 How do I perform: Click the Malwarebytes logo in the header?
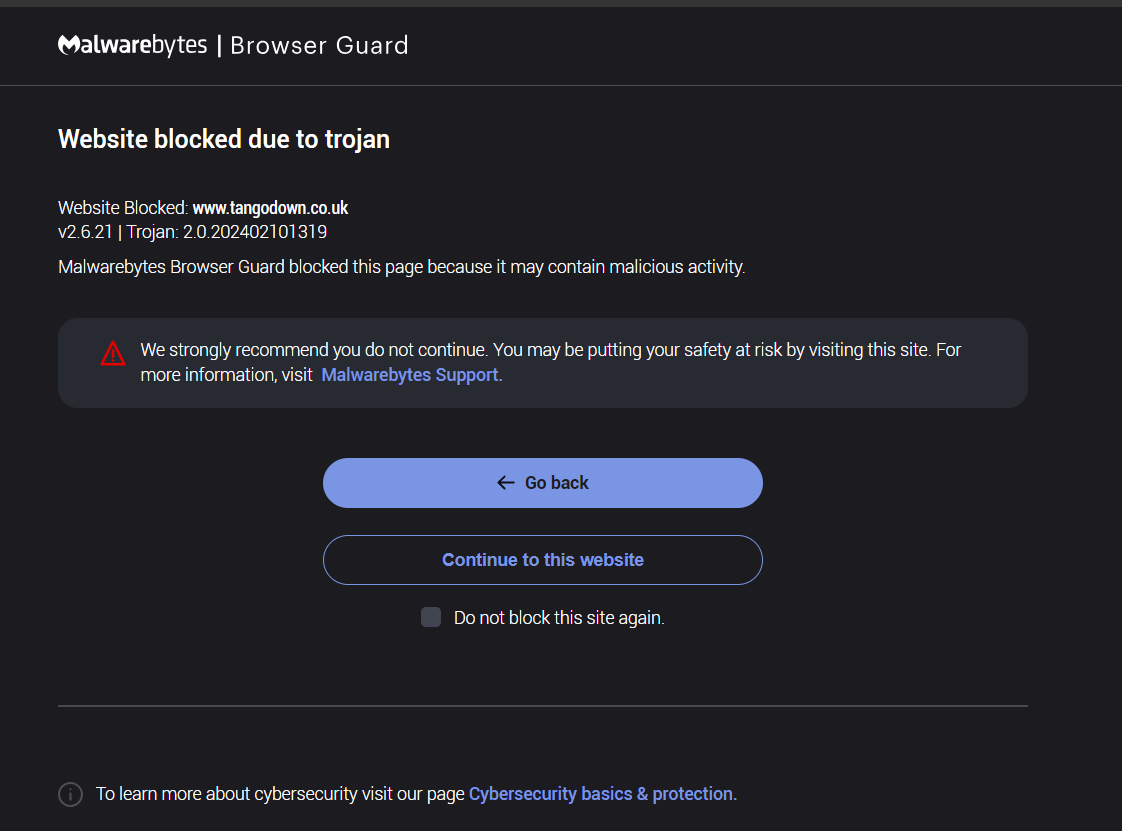(132, 45)
